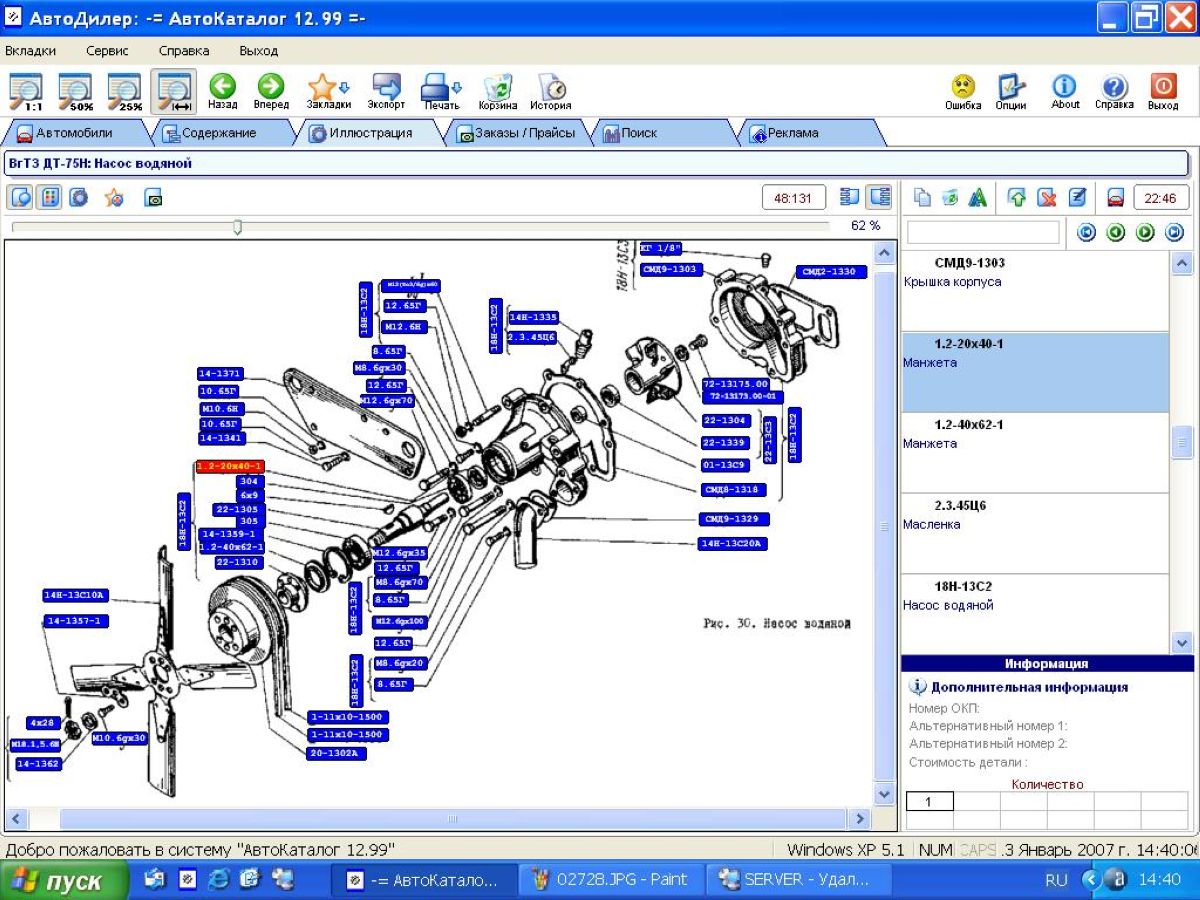Select the Иллюстрация tab

pos(370,133)
